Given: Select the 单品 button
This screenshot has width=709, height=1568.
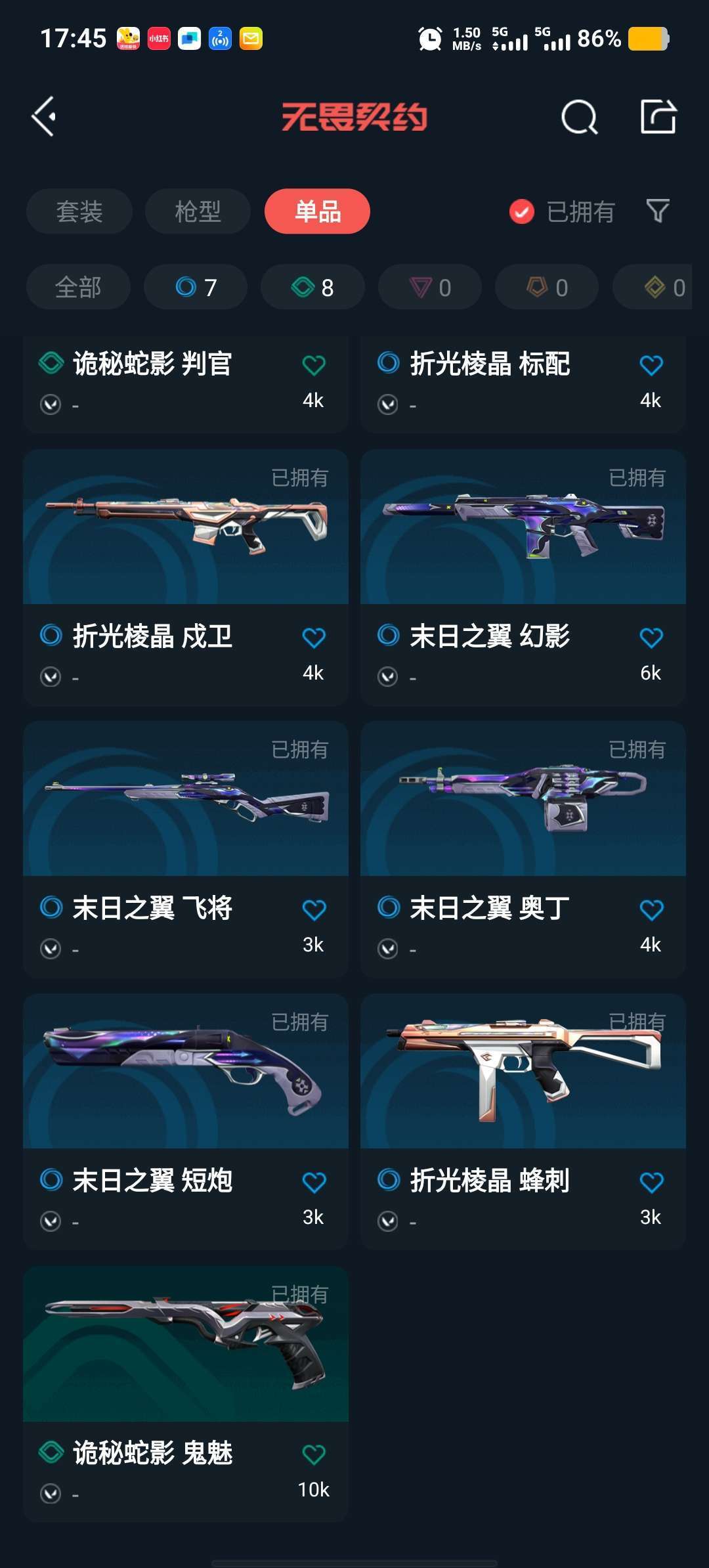Looking at the screenshot, I should pyautogui.click(x=317, y=211).
